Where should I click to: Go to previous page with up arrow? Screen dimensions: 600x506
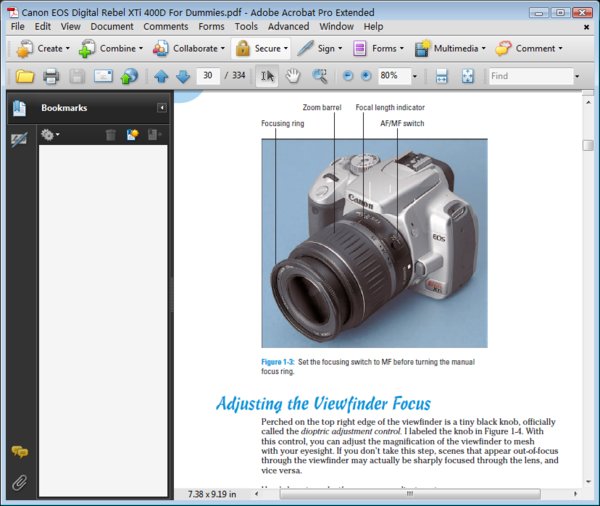pyautogui.click(x=161, y=76)
